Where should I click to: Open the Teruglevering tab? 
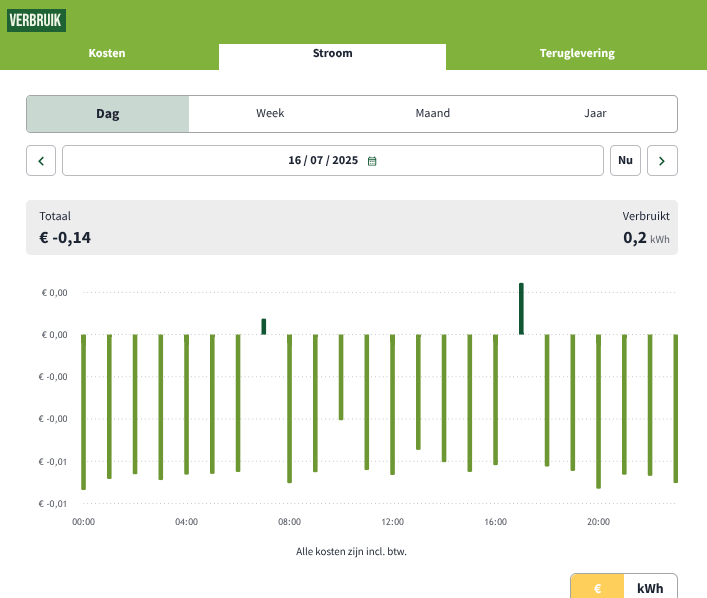pyautogui.click(x=576, y=53)
